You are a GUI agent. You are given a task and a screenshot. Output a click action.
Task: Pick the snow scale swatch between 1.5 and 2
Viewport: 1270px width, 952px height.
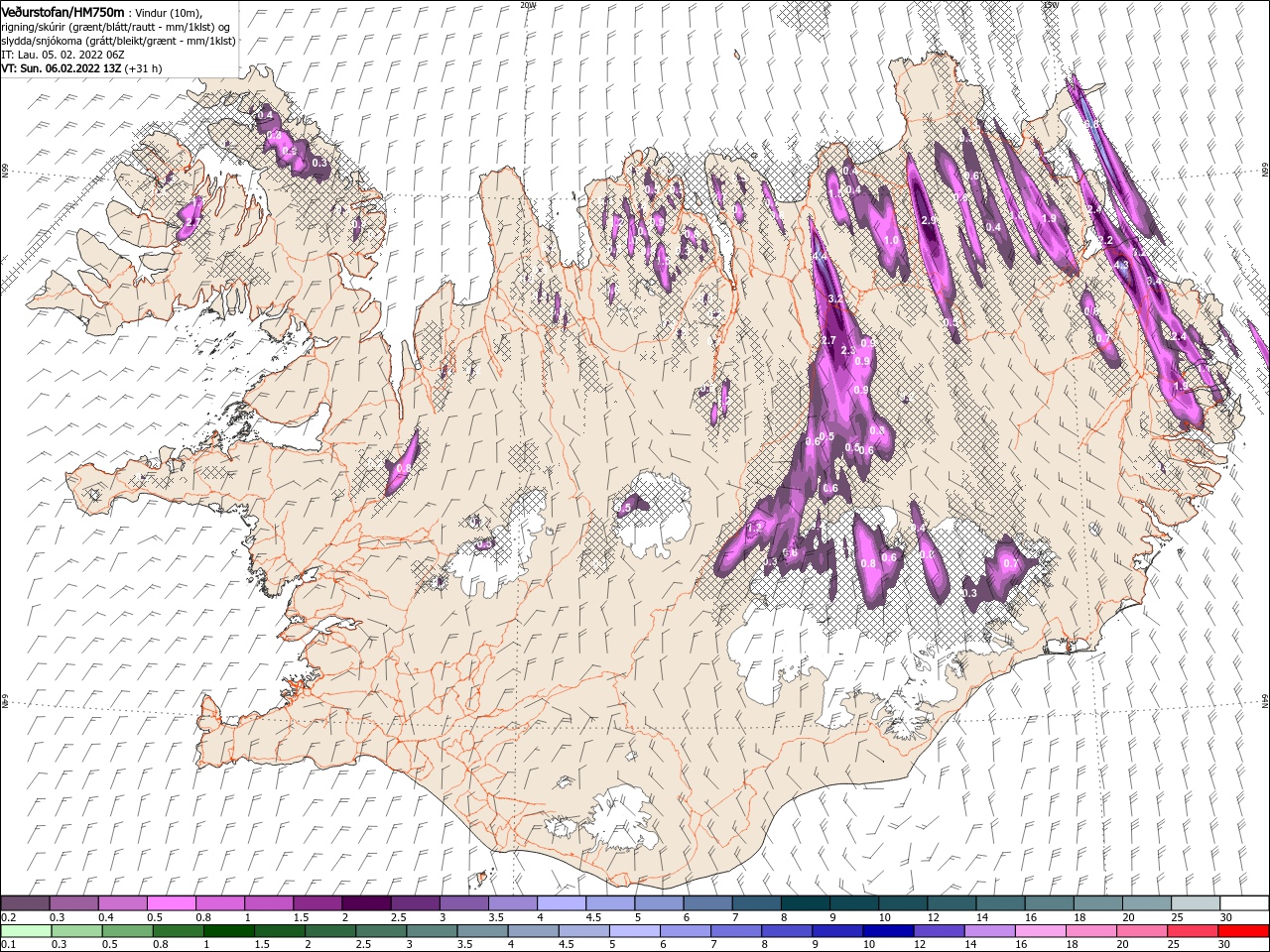point(317,902)
